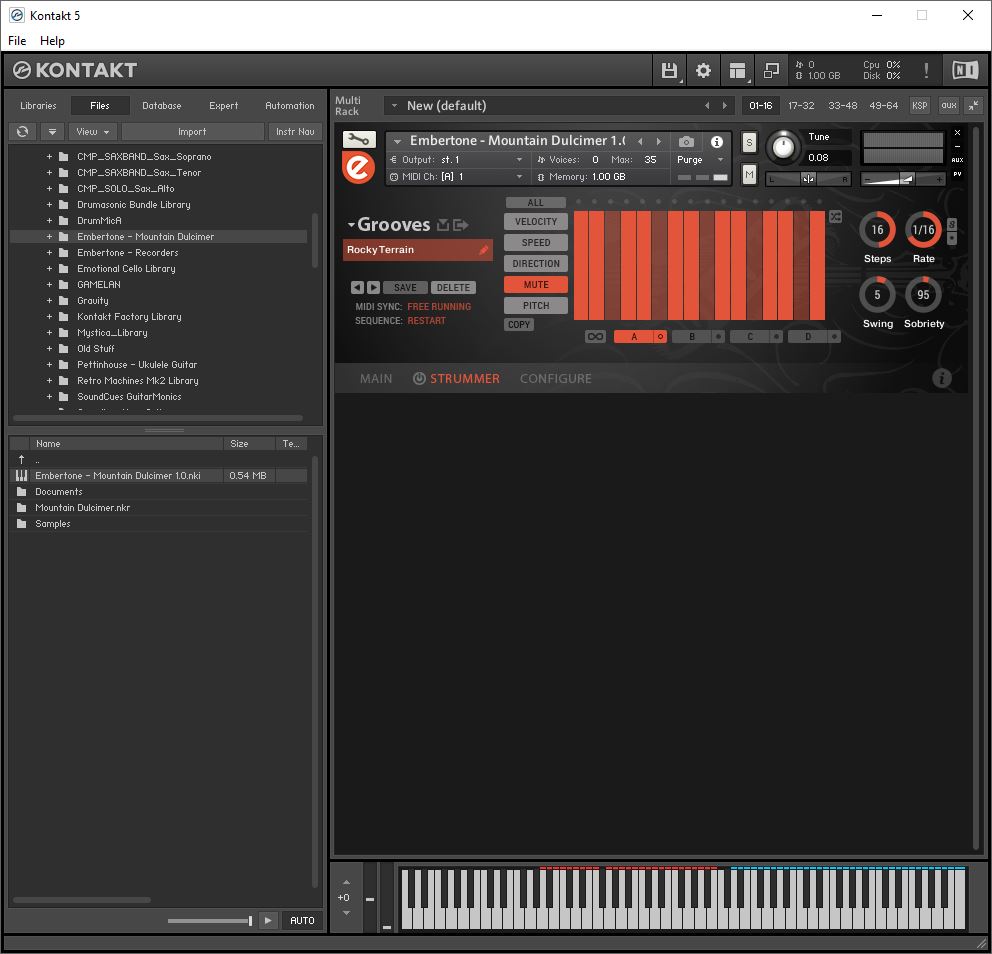Viewport: 992px width, 954px height.
Task: Switch to the Libraries tab
Action: [38, 106]
